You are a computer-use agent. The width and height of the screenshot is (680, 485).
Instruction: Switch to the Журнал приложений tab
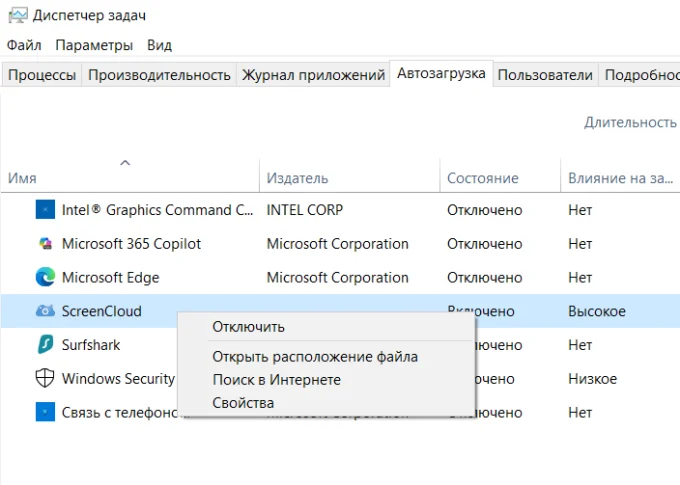[x=313, y=75]
